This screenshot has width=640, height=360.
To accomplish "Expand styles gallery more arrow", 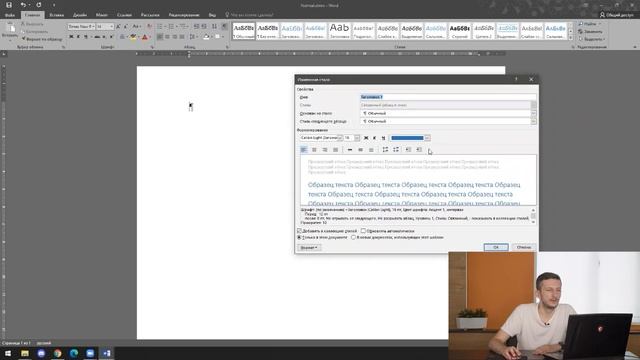I will [x=571, y=38].
